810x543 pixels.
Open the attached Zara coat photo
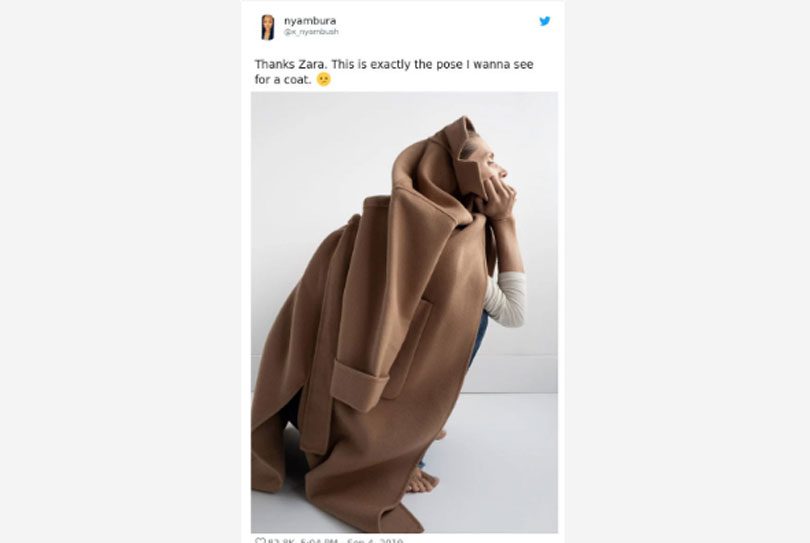pyautogui.click(x=404, y=312)
